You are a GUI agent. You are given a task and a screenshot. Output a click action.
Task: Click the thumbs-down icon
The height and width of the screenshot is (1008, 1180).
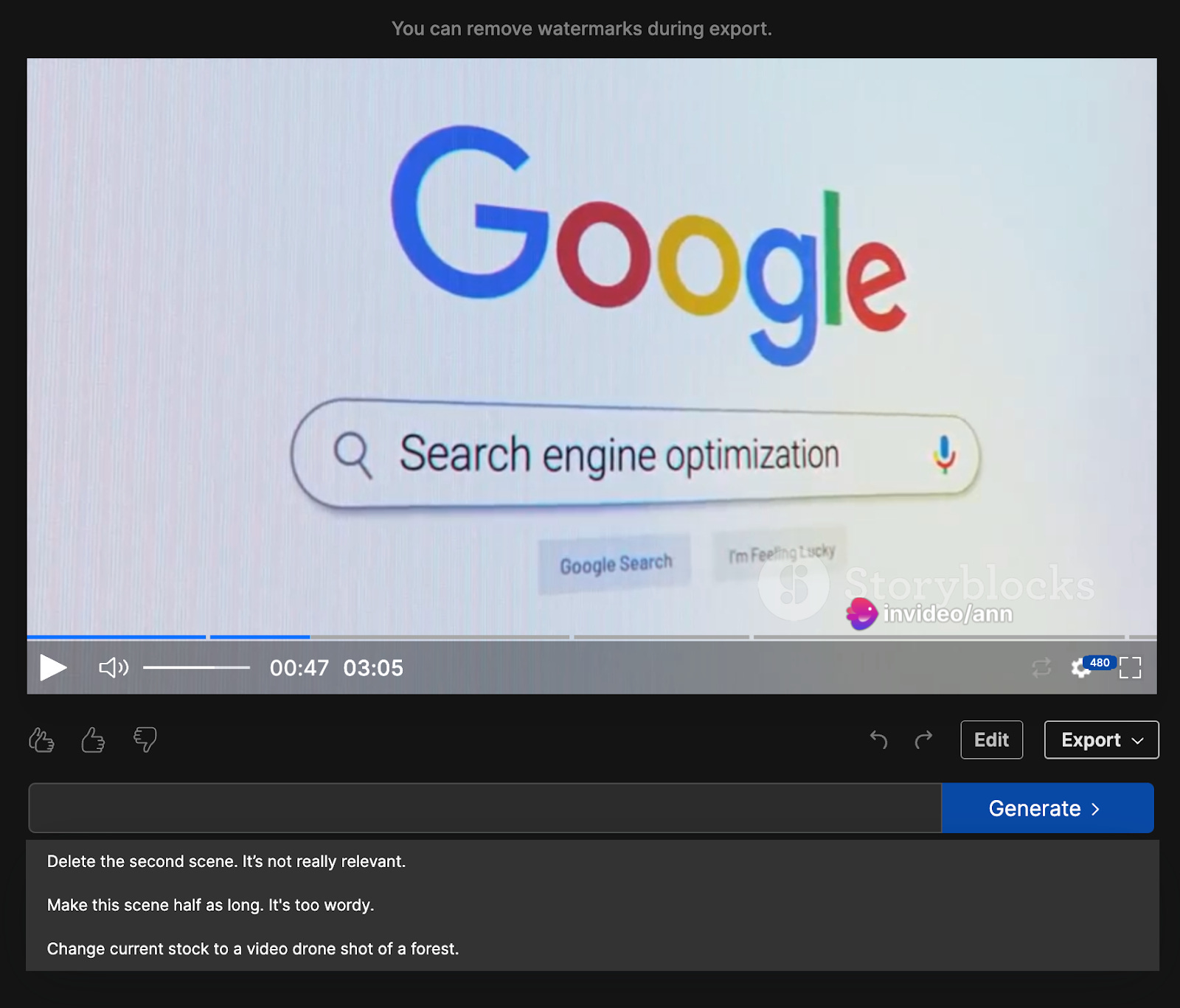click(x=145, y=740)
